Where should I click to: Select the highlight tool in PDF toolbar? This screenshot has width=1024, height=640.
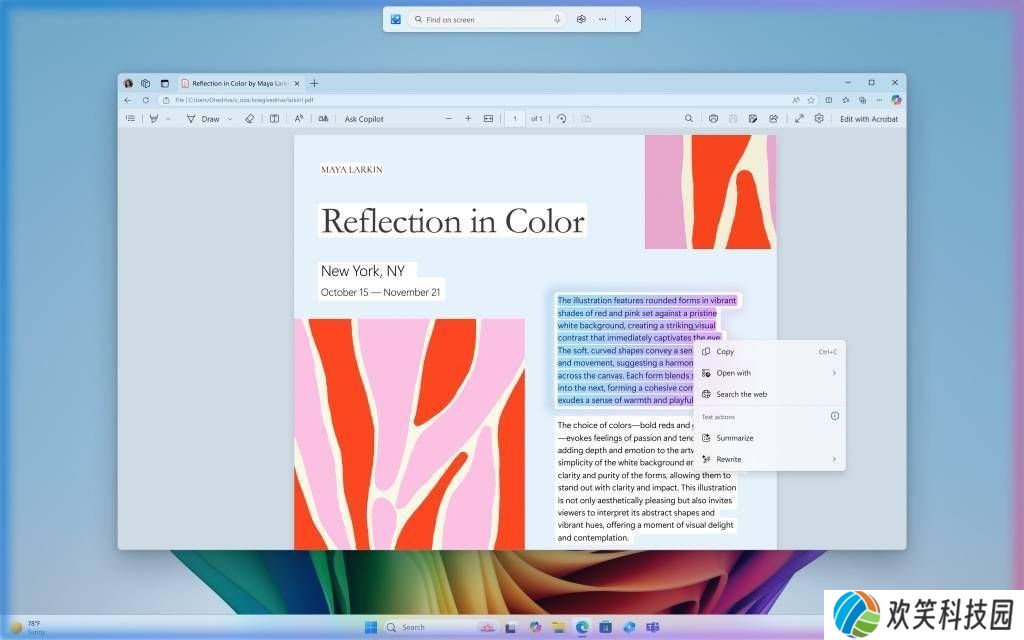point(154,119)
